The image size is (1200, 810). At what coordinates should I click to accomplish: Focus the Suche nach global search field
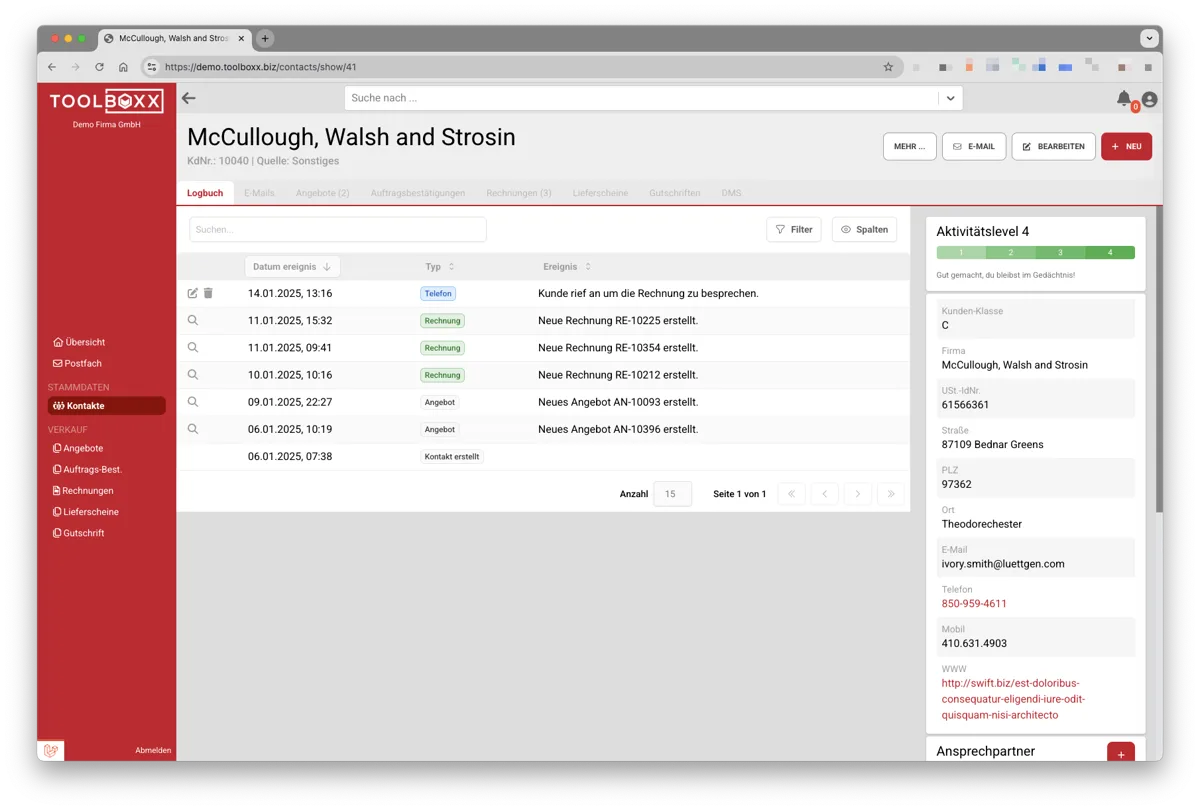pyautogui.click(x=642, y=98)
